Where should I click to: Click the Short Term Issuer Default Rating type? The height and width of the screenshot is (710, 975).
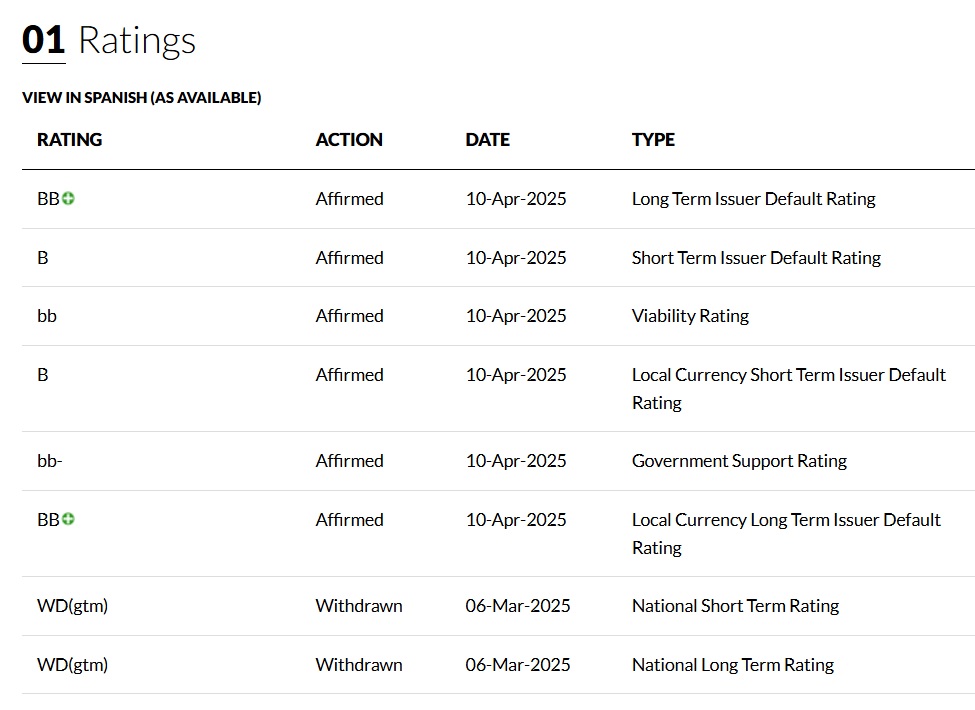[756, 258]
